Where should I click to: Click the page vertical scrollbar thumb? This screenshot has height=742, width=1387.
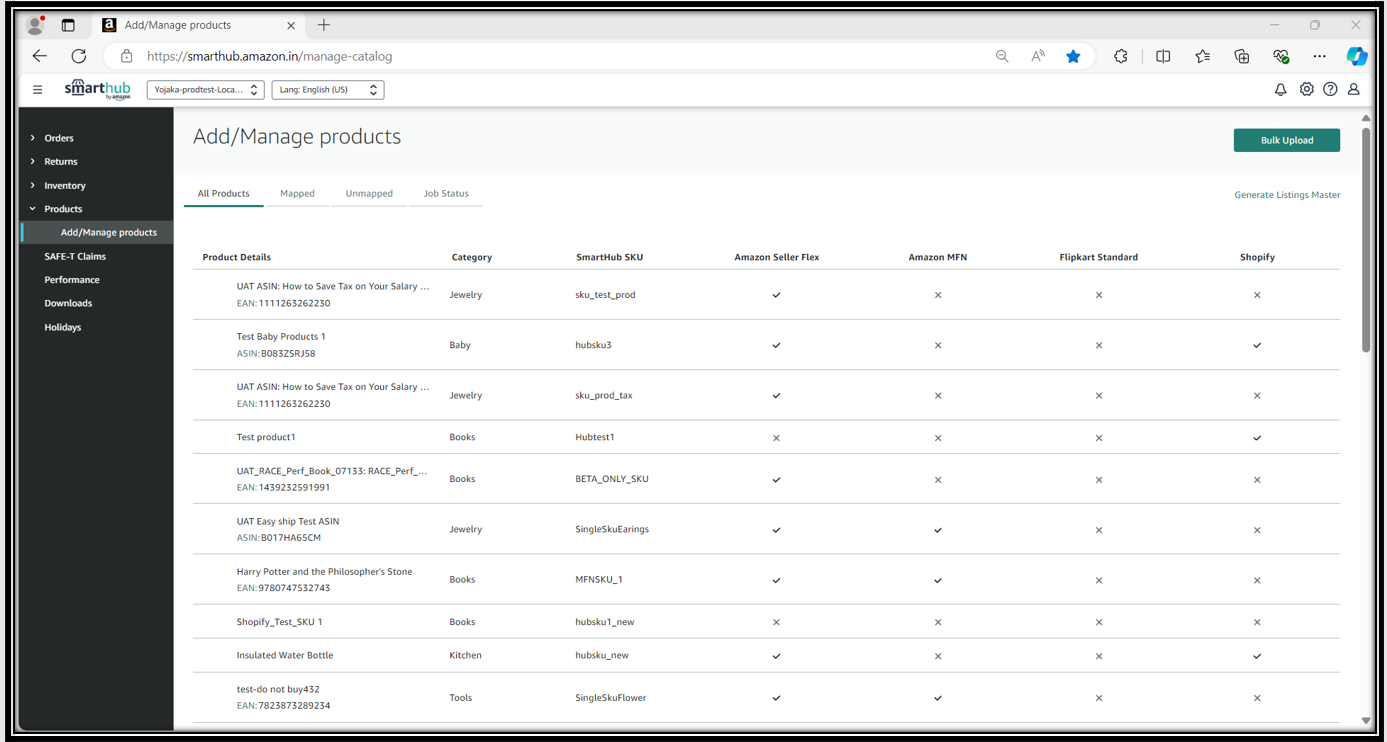click(1366, 238)
